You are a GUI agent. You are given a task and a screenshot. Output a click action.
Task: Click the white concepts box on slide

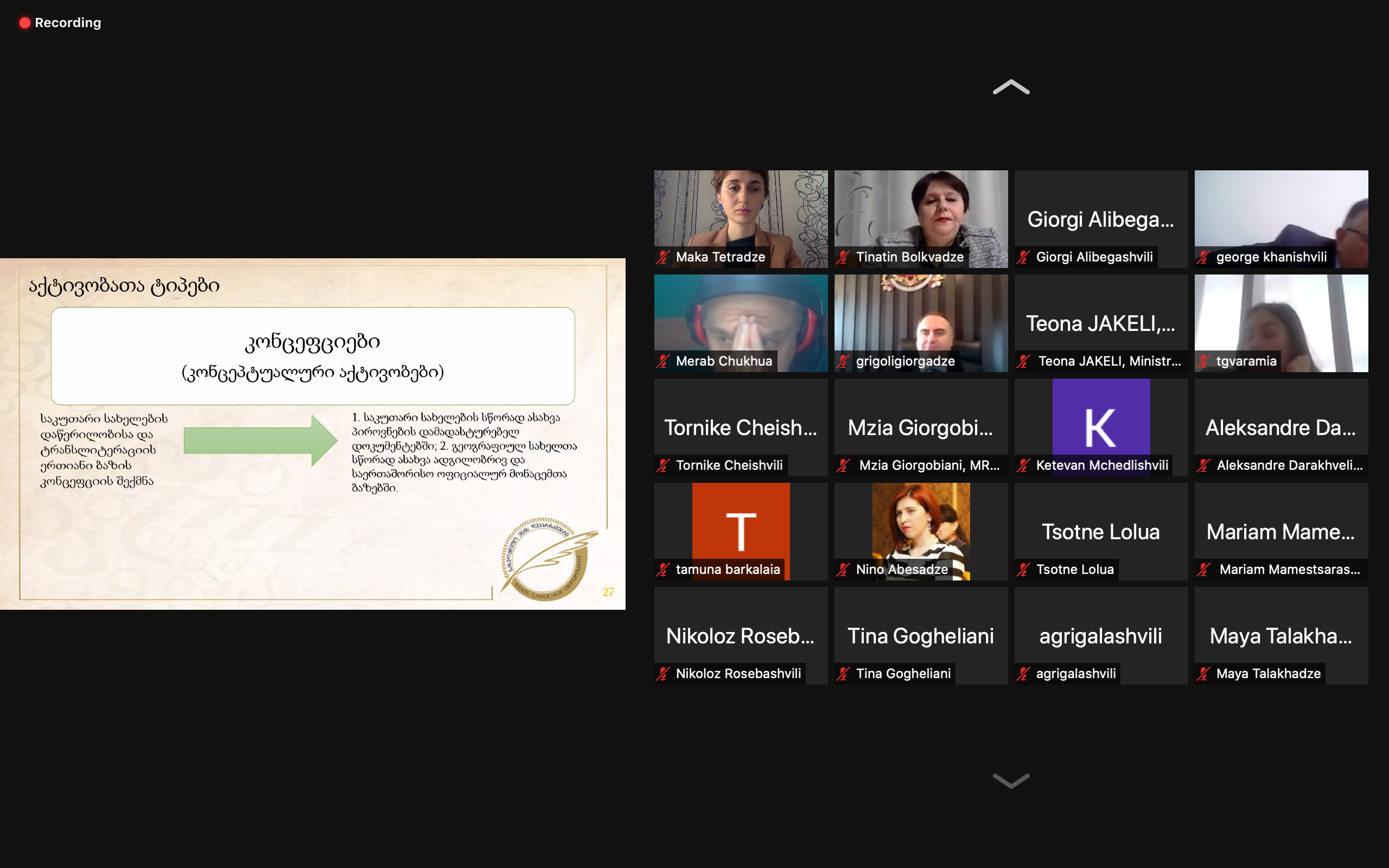313,356
